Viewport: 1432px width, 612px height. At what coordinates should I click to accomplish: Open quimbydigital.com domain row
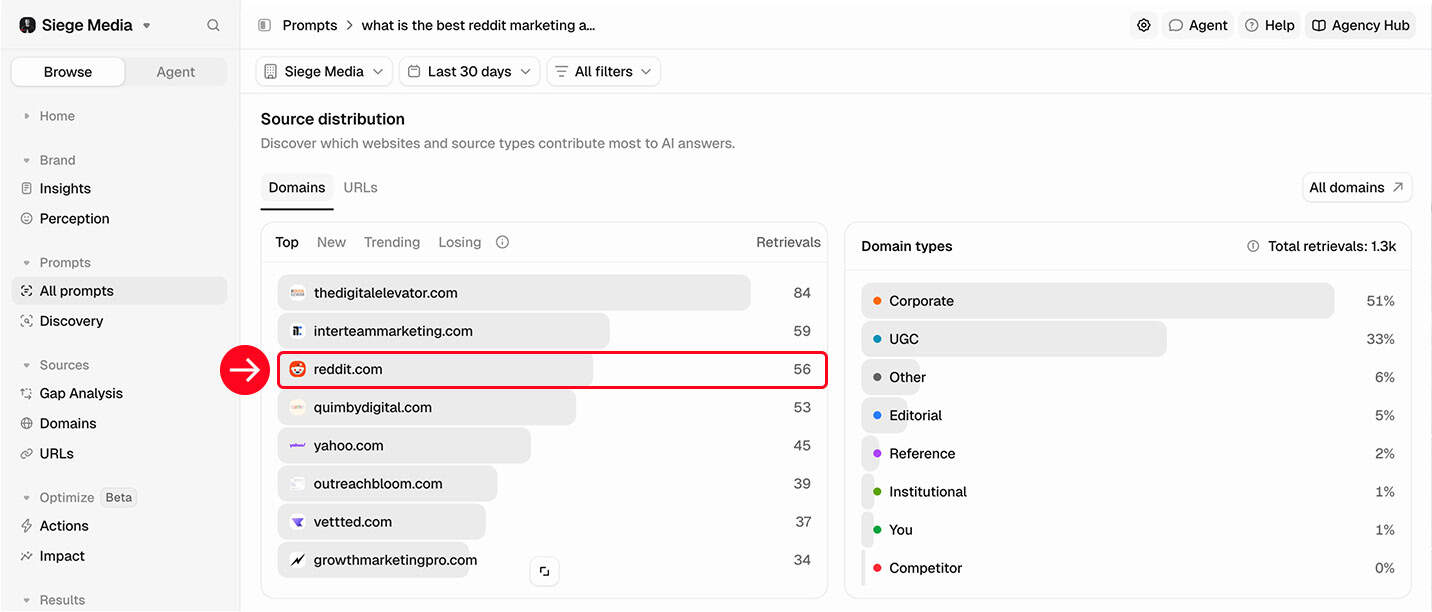[544, 407]
